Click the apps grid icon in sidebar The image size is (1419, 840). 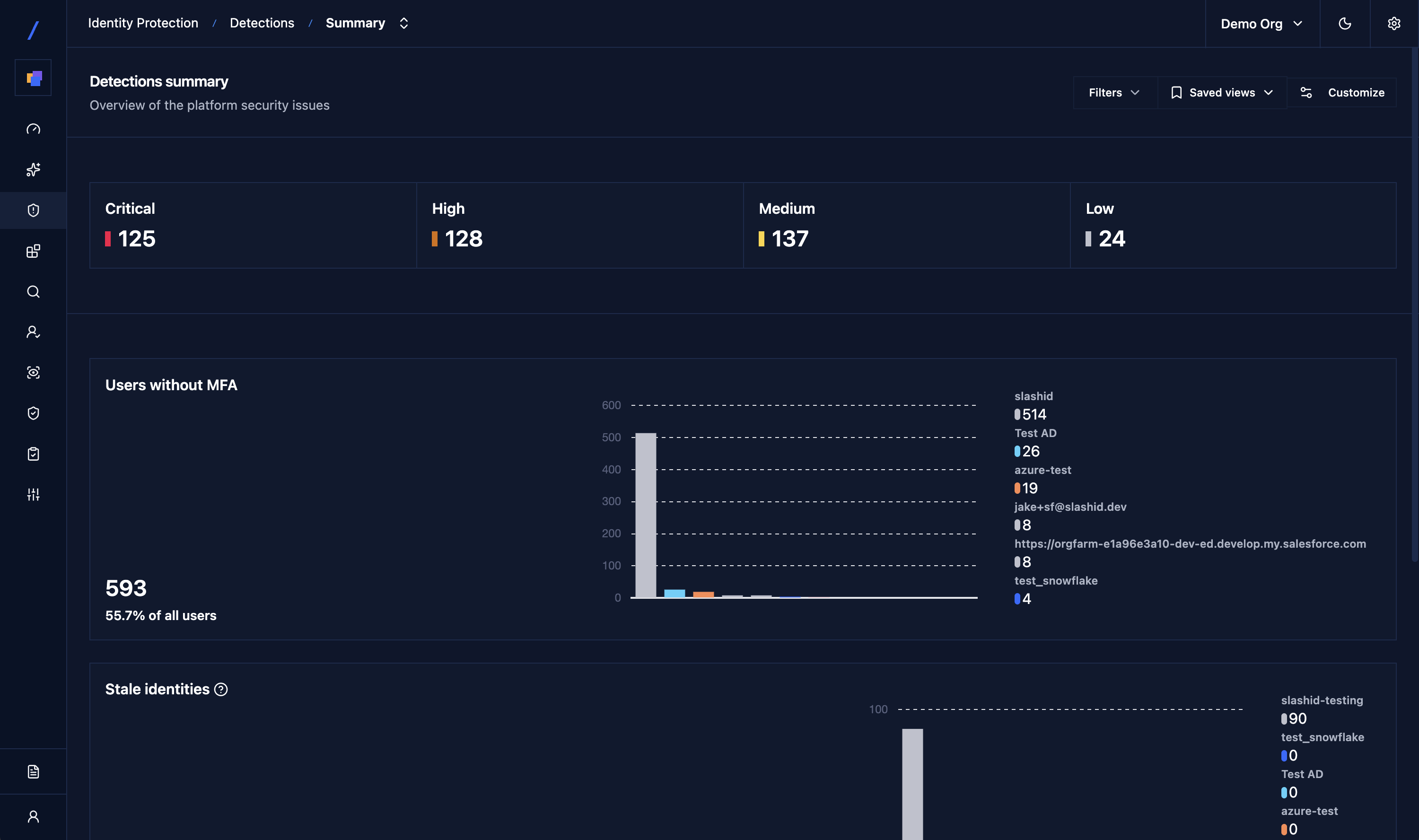33,251
